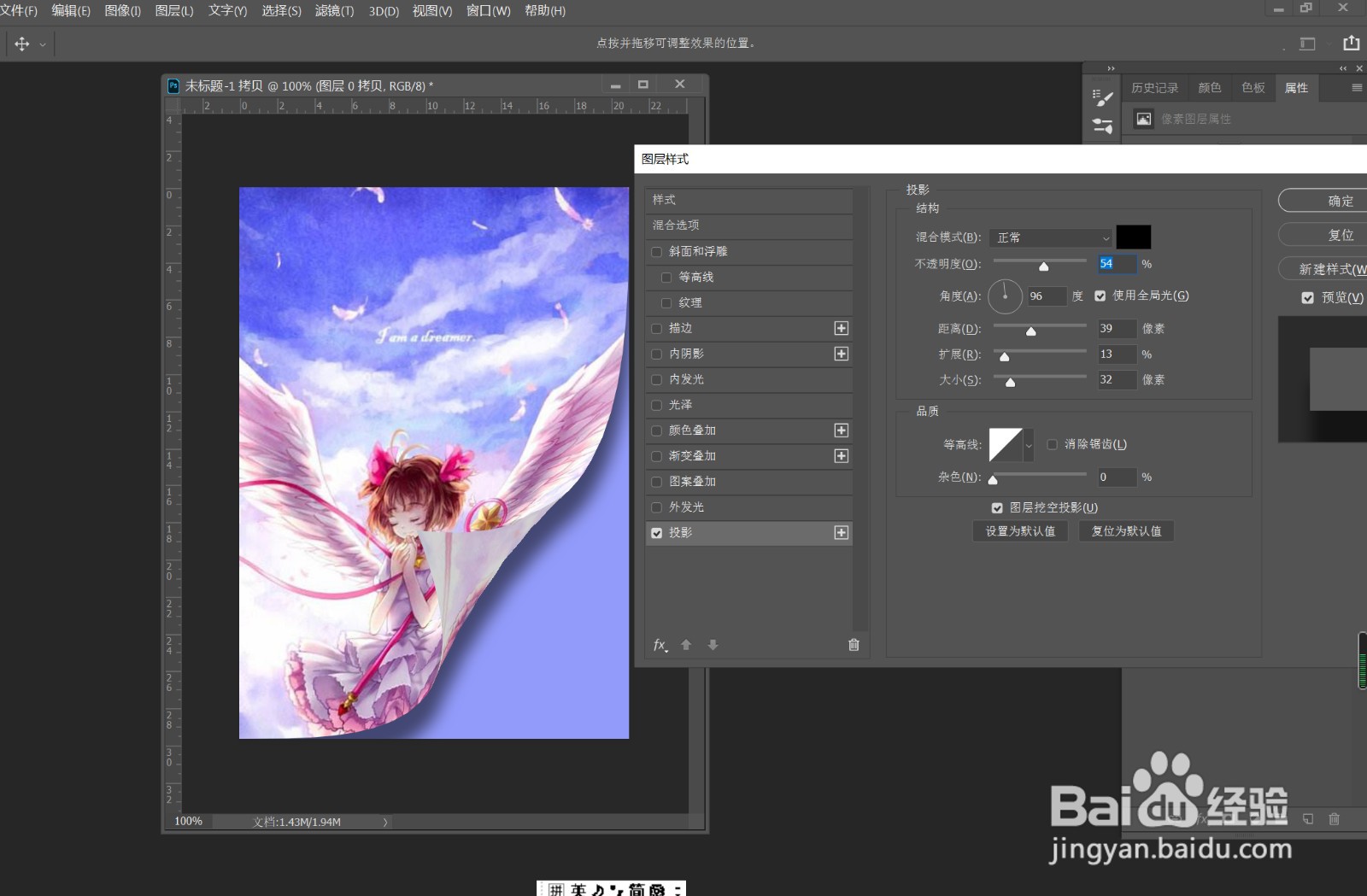The image size is (1367, 896).
Task: Click the size value field 32
Action: coord(1118,380)
